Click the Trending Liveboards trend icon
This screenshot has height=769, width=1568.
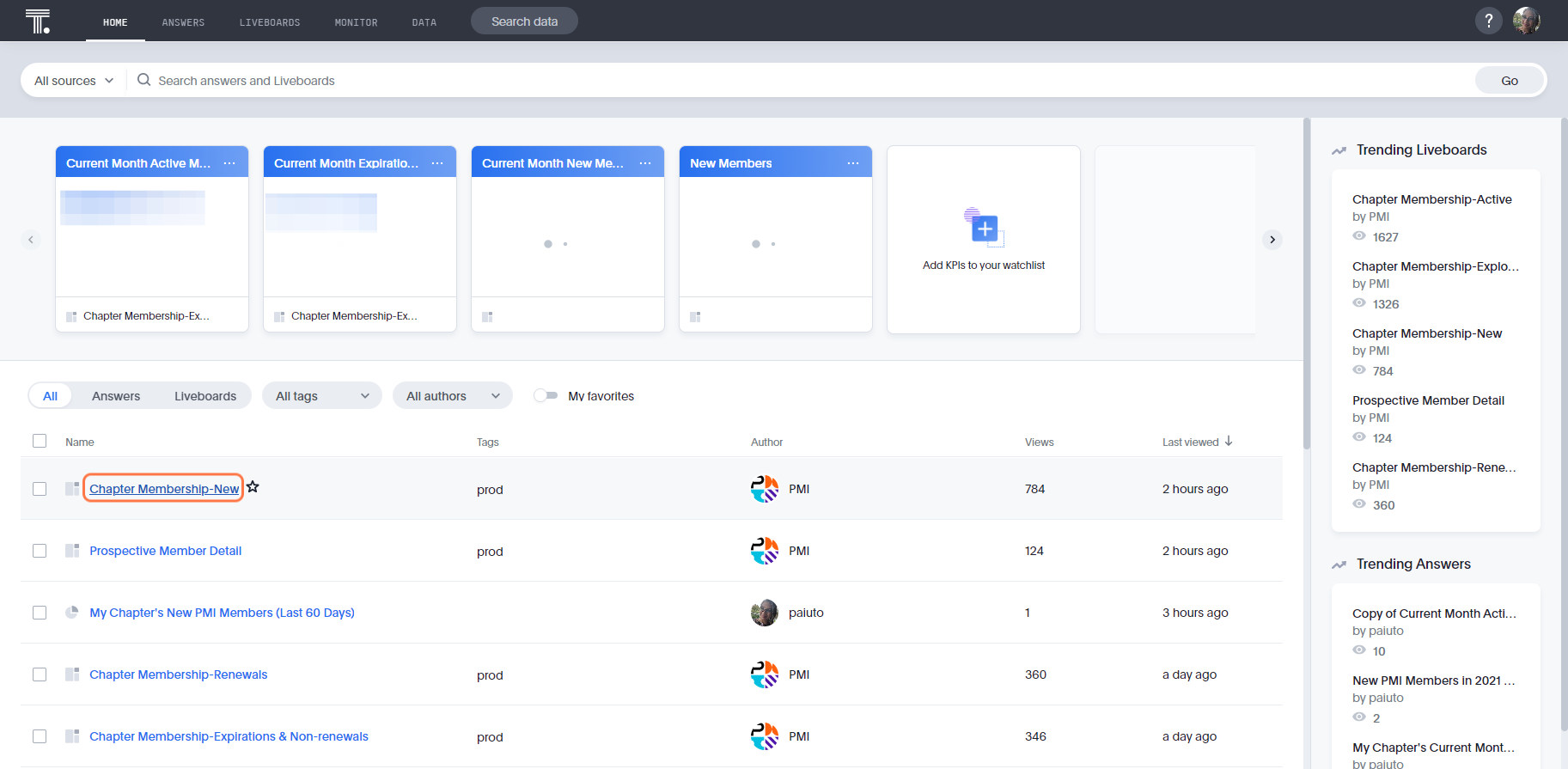(1339, 150)
